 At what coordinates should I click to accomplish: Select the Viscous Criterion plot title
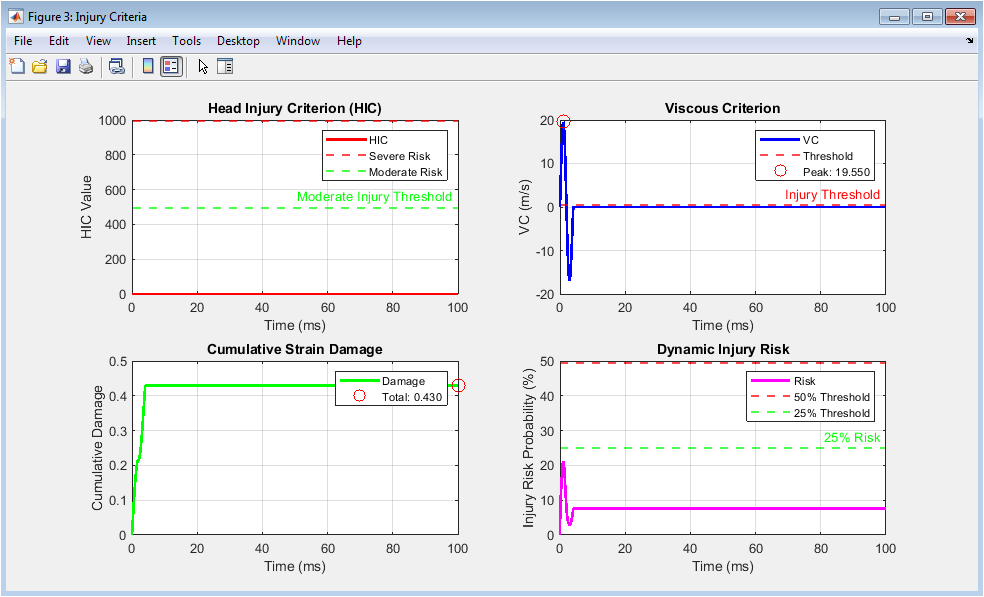coord(722,108)
